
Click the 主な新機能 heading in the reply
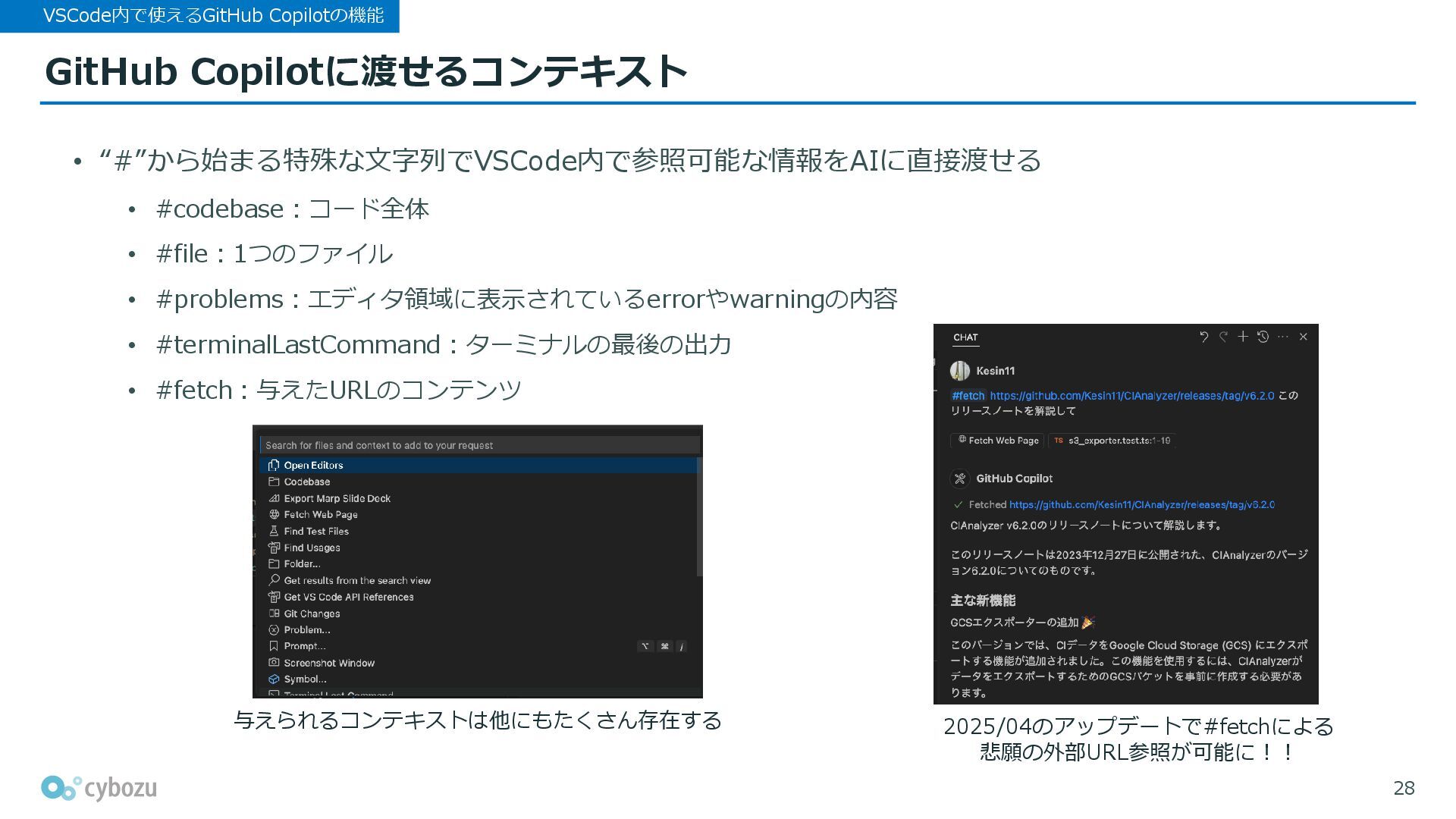(x=983, y=601)
